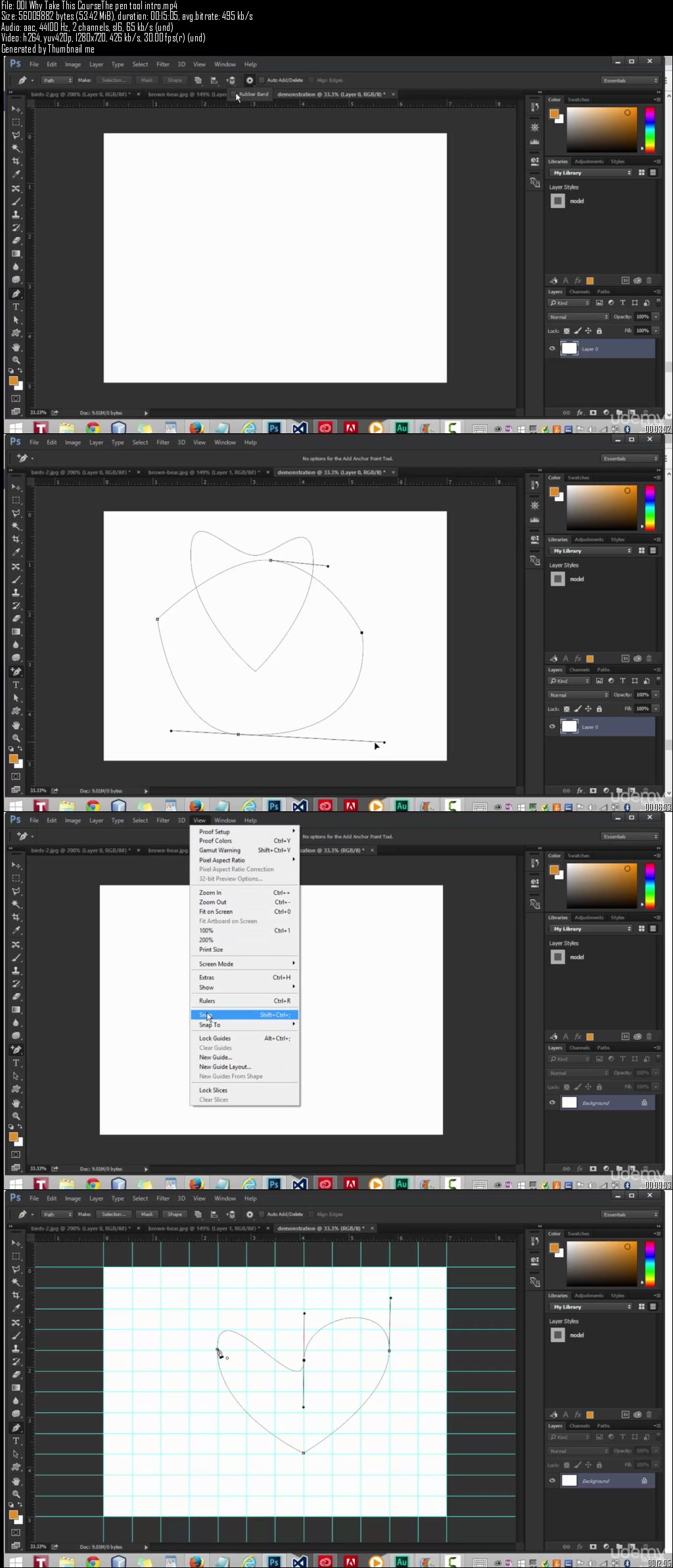Click layer fx icon in 00:06:02 frame
Screen dimensions: 673x1568
point(580,791)
